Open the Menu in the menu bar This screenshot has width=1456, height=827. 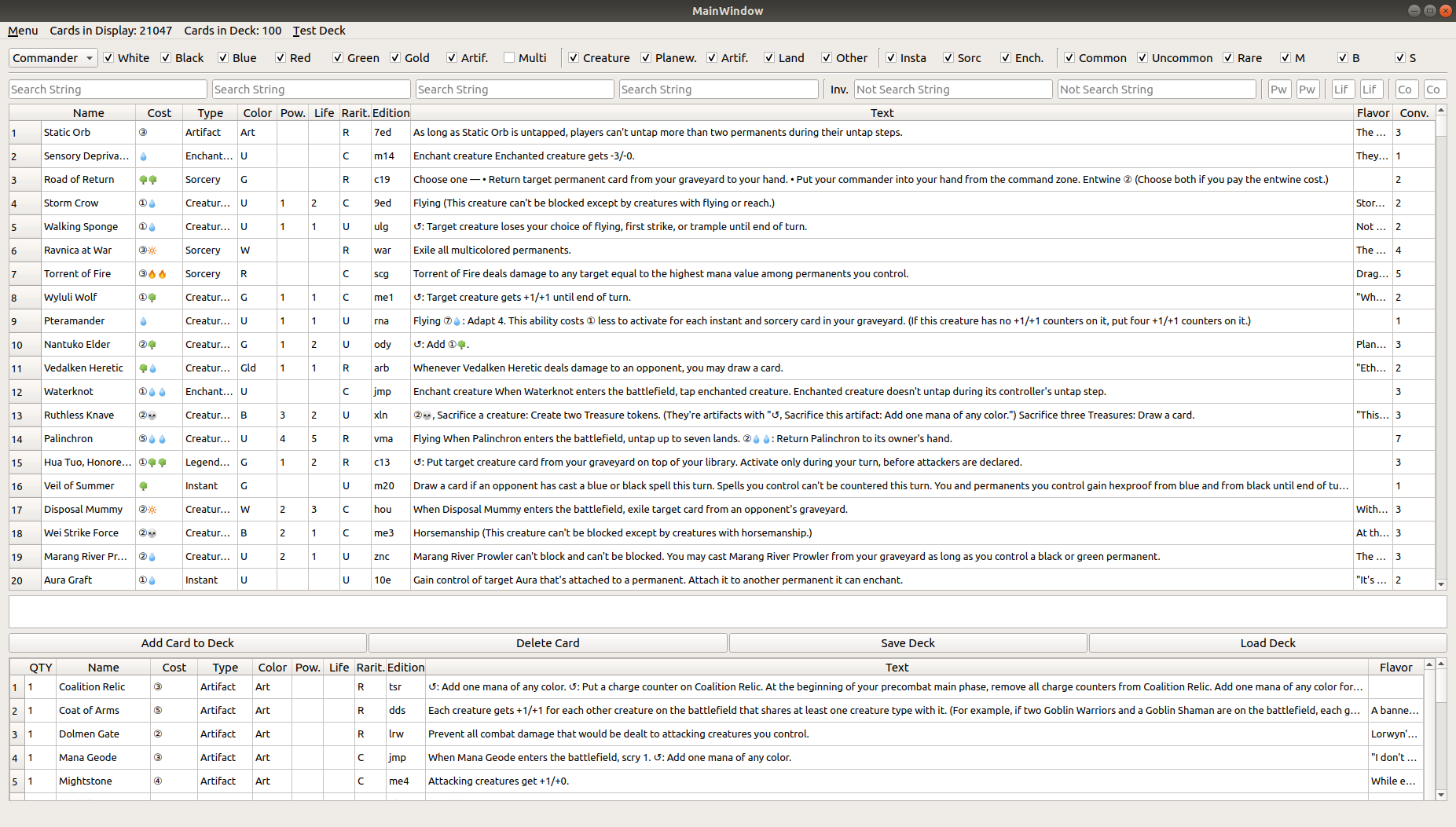23,31
